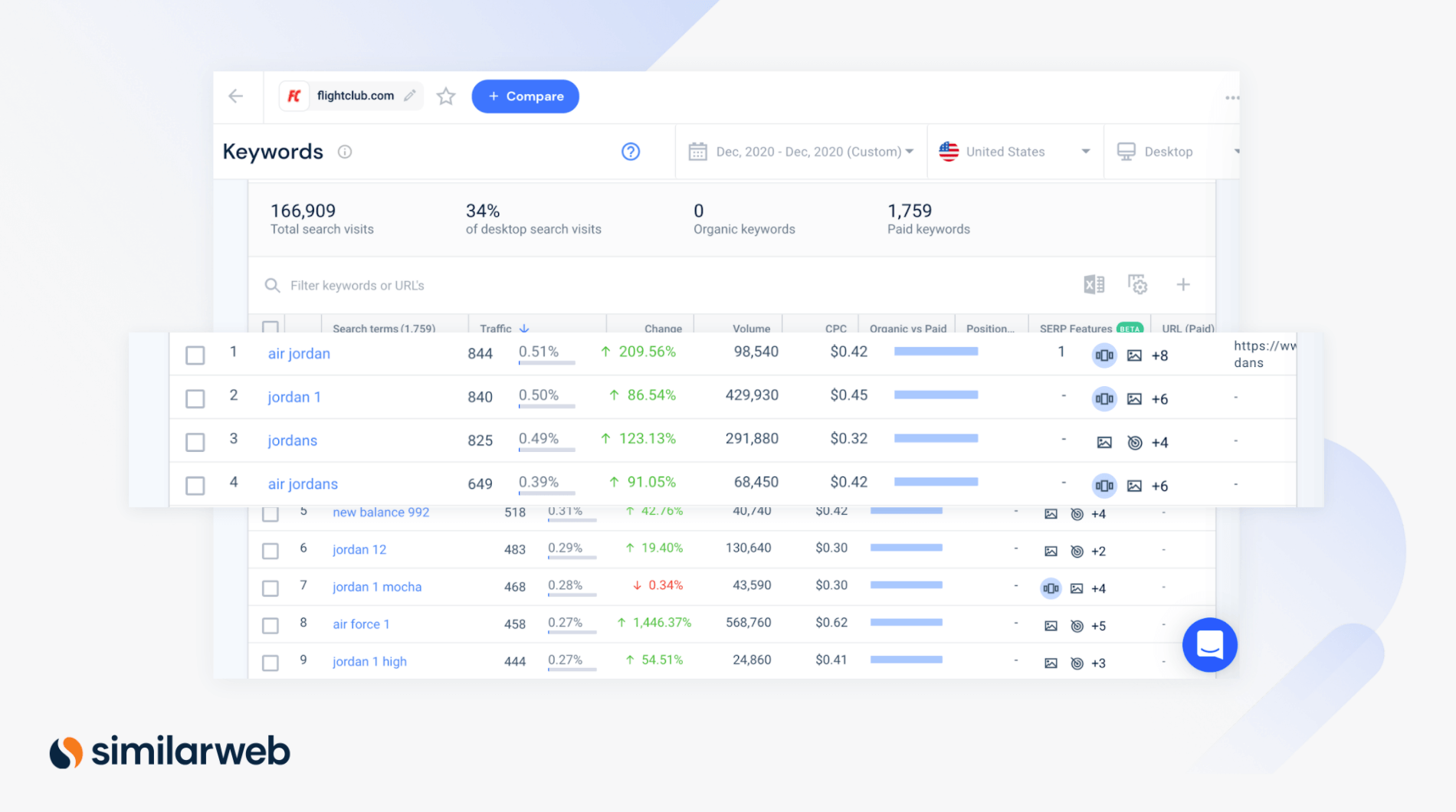Click the info icon next to Keywords heading
This screenshot has width=1456, height=812.
point(345,152)
